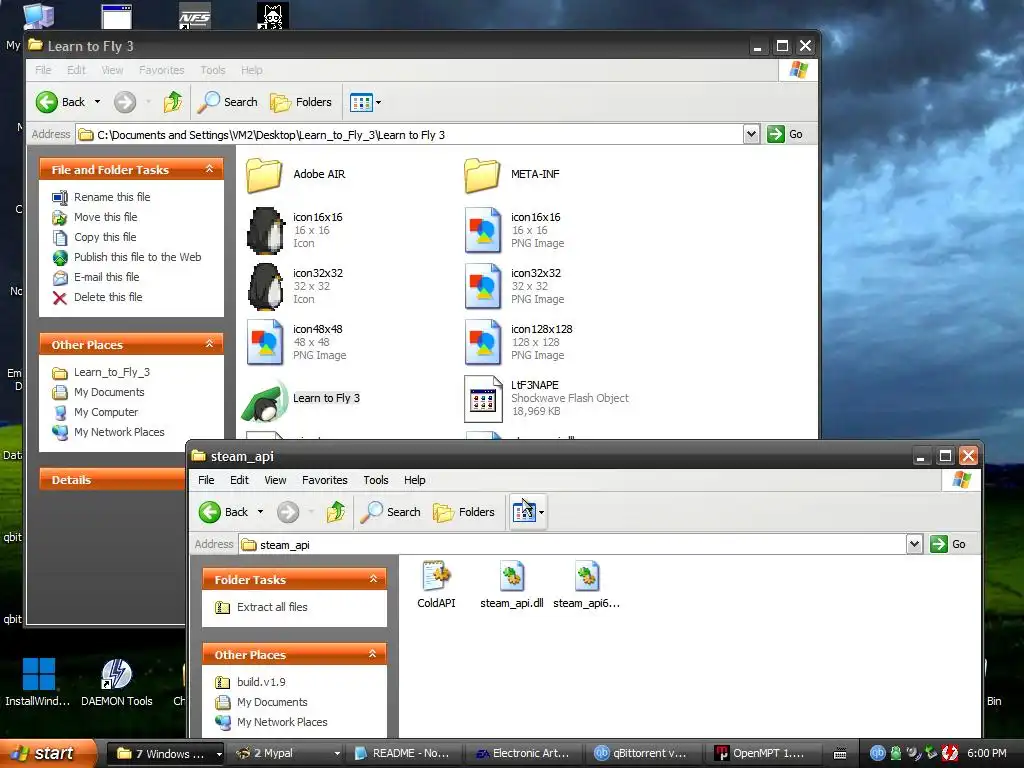Switch to qBittorrent taskbar button
Image resolution: width=1024 pixels, height=768 pixels.
[642, 754]
